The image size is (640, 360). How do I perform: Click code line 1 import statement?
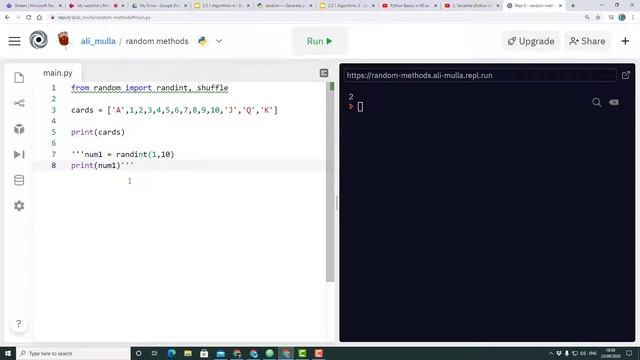[x=149, y=88]
